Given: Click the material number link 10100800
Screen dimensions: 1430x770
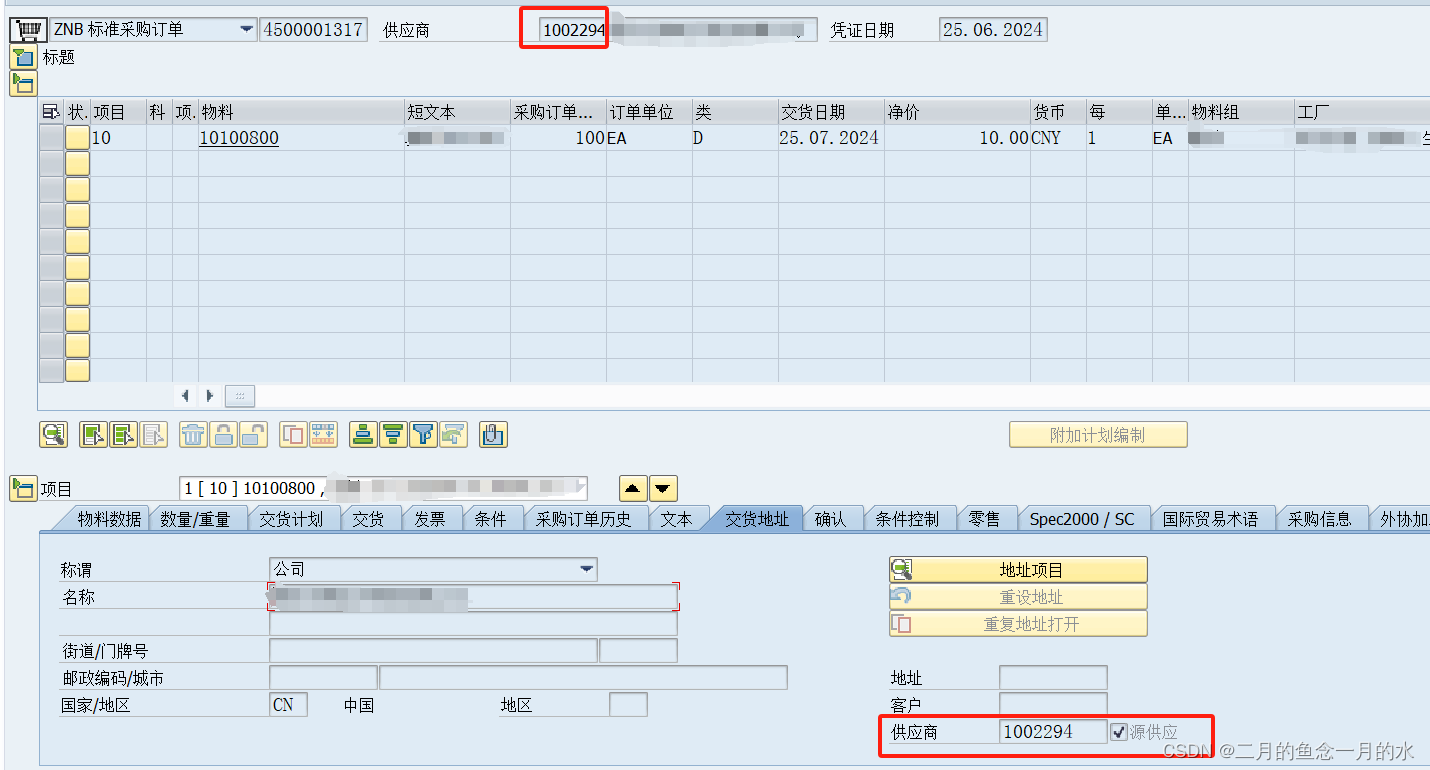Looking at the screenshot, I should point(239,138).
